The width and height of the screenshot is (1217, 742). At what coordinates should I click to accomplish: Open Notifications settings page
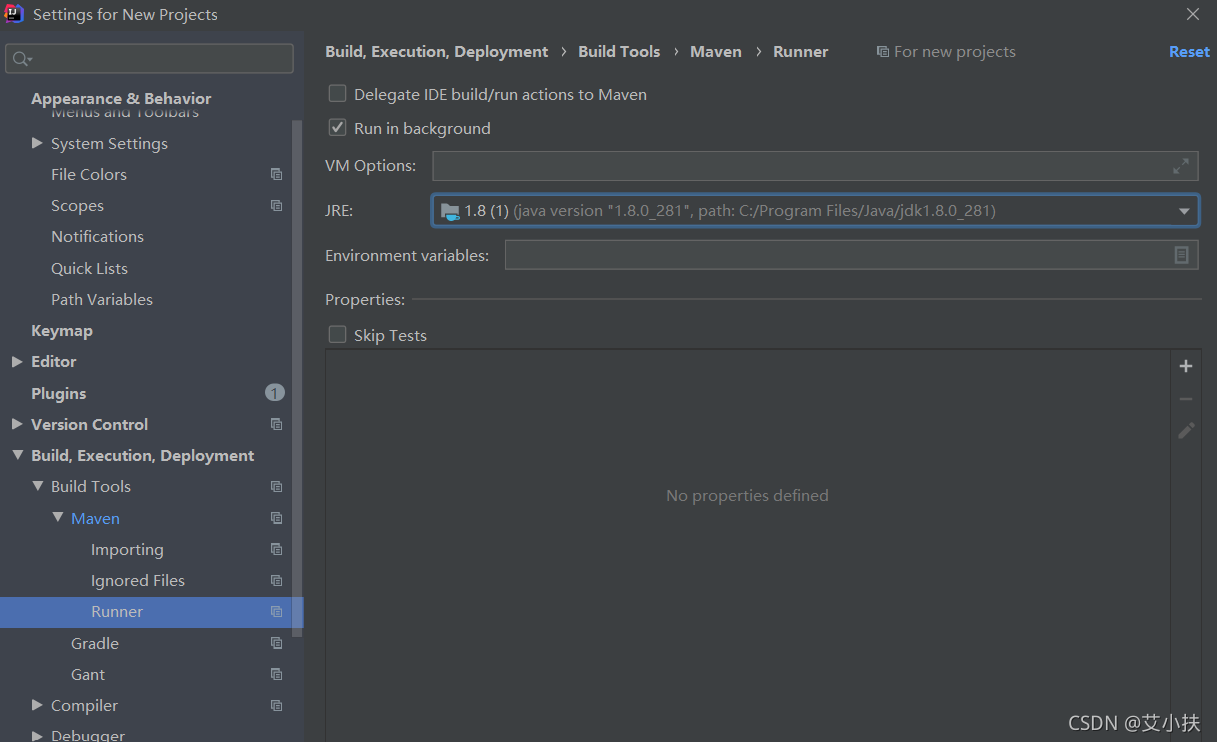[97, 236]
